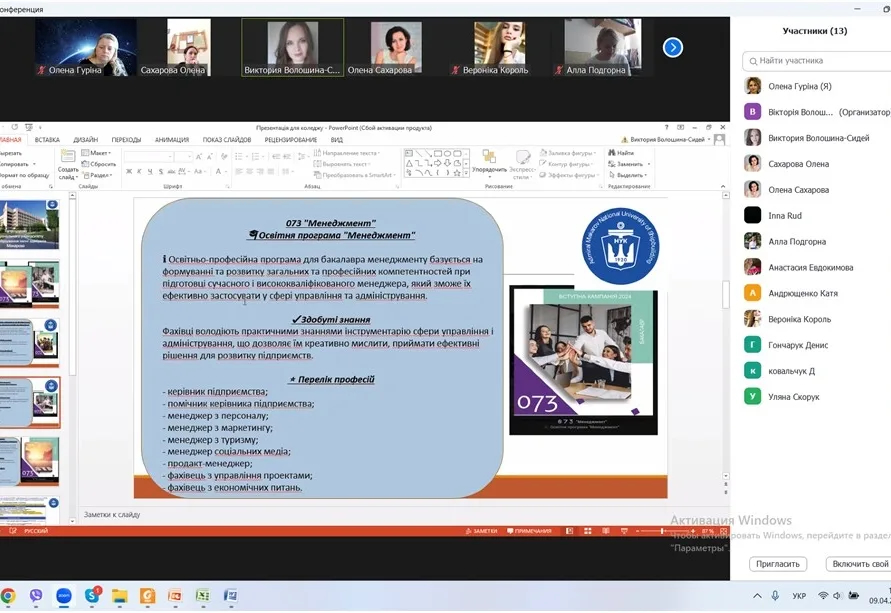Viewport: 891px width, 613px height.
Task: Open the Excel taskbar icon
Action: coord(202,596)
